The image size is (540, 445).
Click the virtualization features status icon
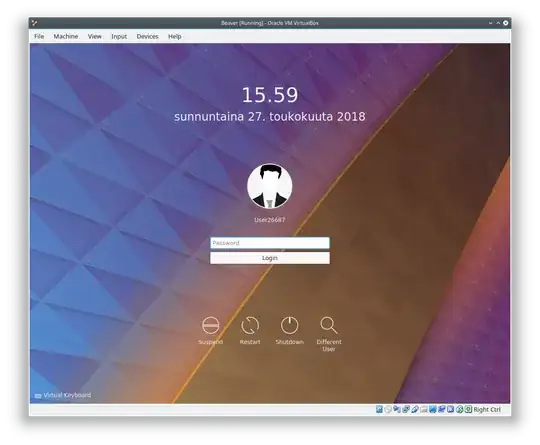click(450, 409)
